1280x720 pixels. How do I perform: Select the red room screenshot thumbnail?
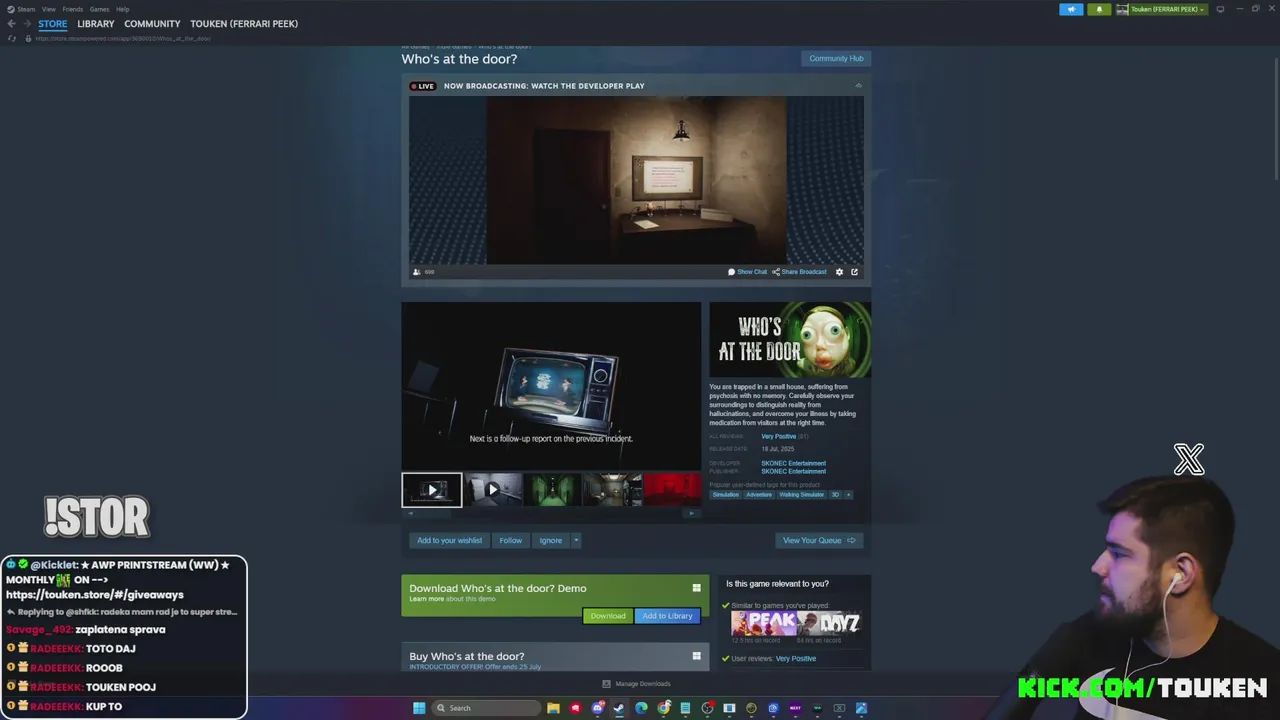coord(673,490)
